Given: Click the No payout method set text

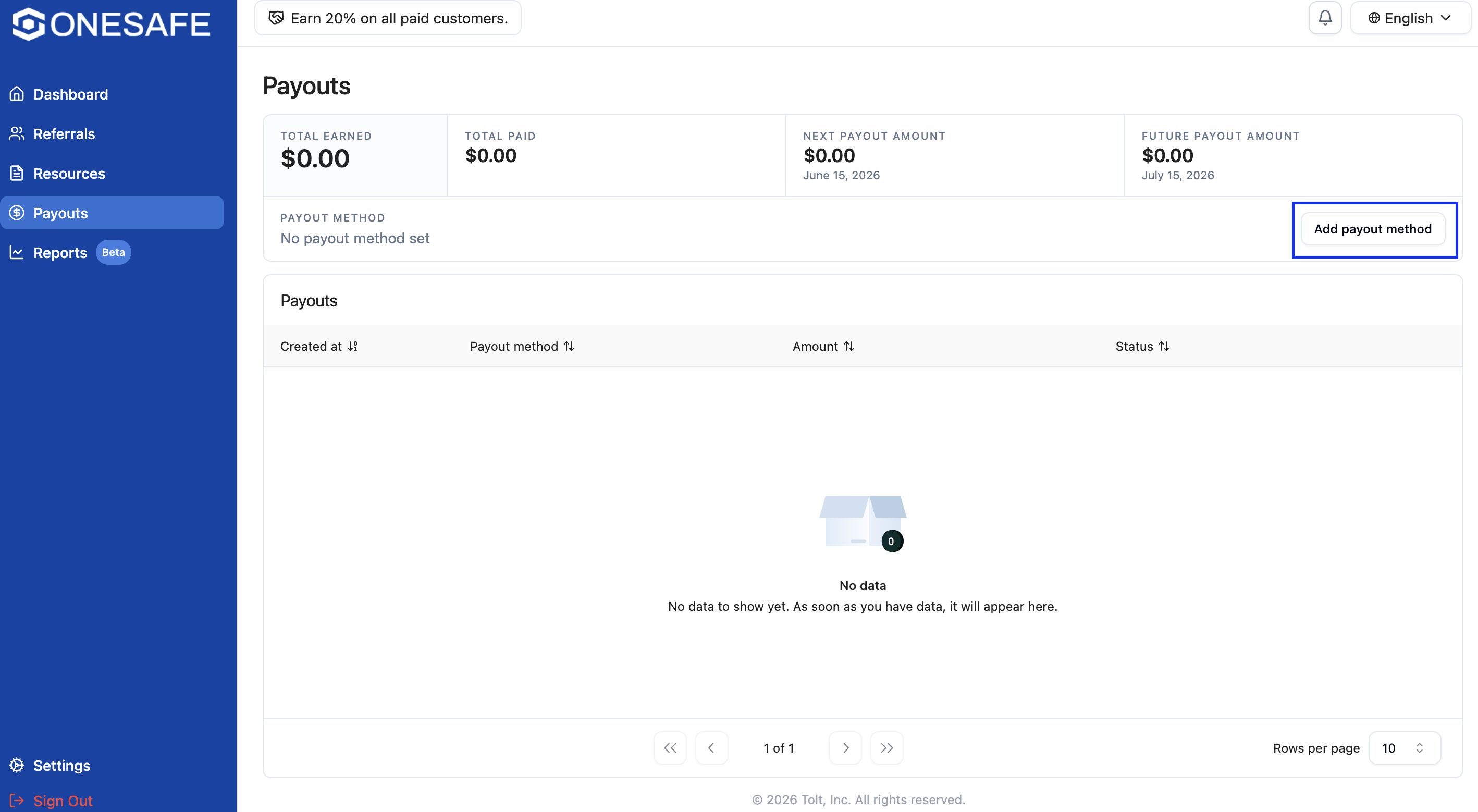Looking at the screenshot, I should [x=354, y=238].
